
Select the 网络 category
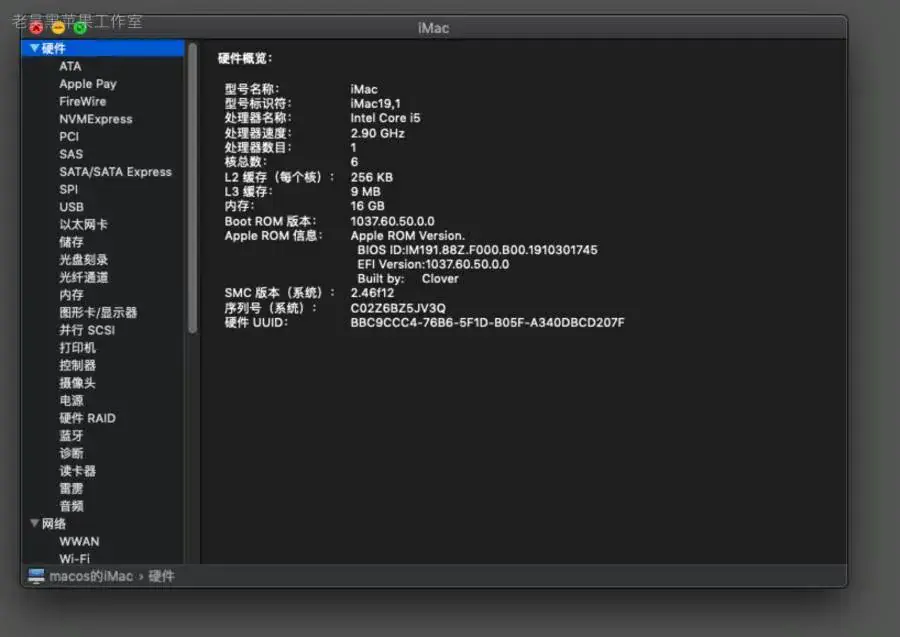click(x=53, y=523)
